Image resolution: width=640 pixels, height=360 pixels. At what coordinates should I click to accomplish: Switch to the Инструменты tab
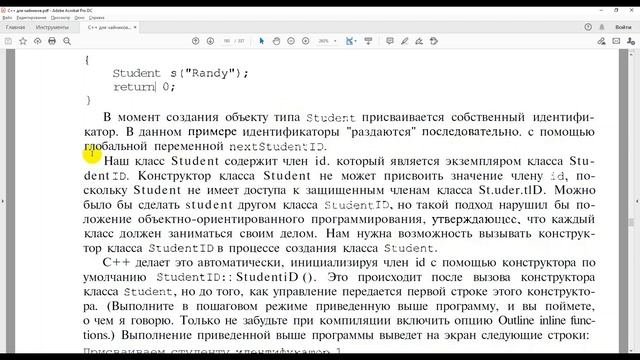(52, 27)
